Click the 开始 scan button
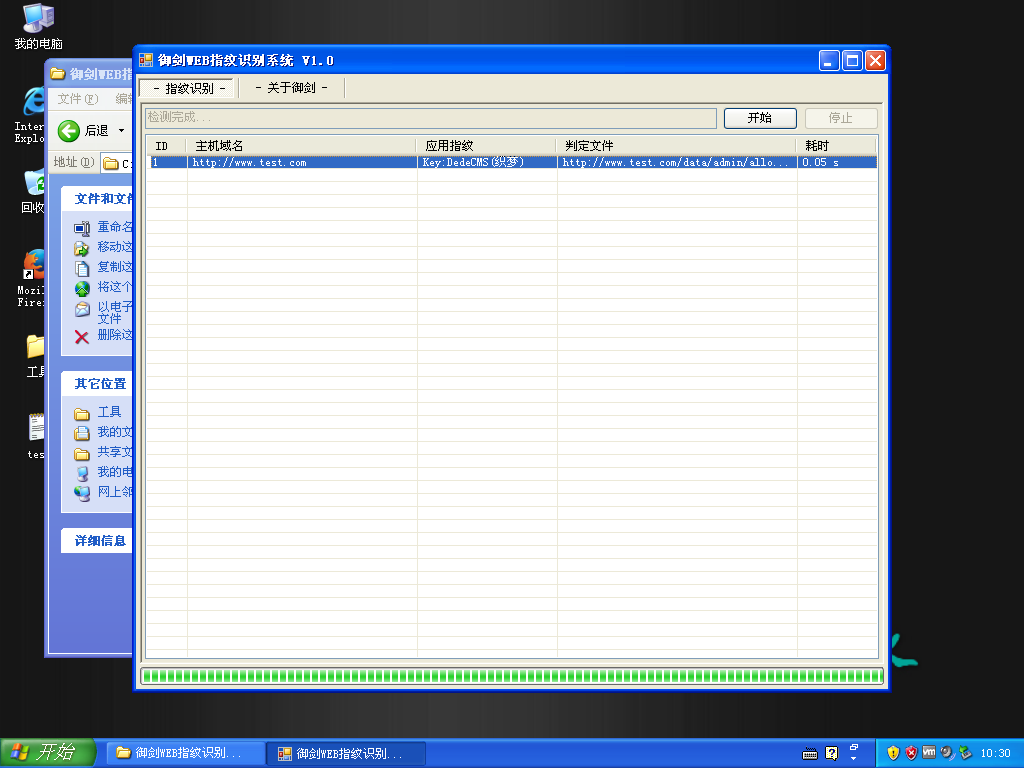The width and height of the screenshot is (1024, 768). pyautogui.click(x=760, y=118)
